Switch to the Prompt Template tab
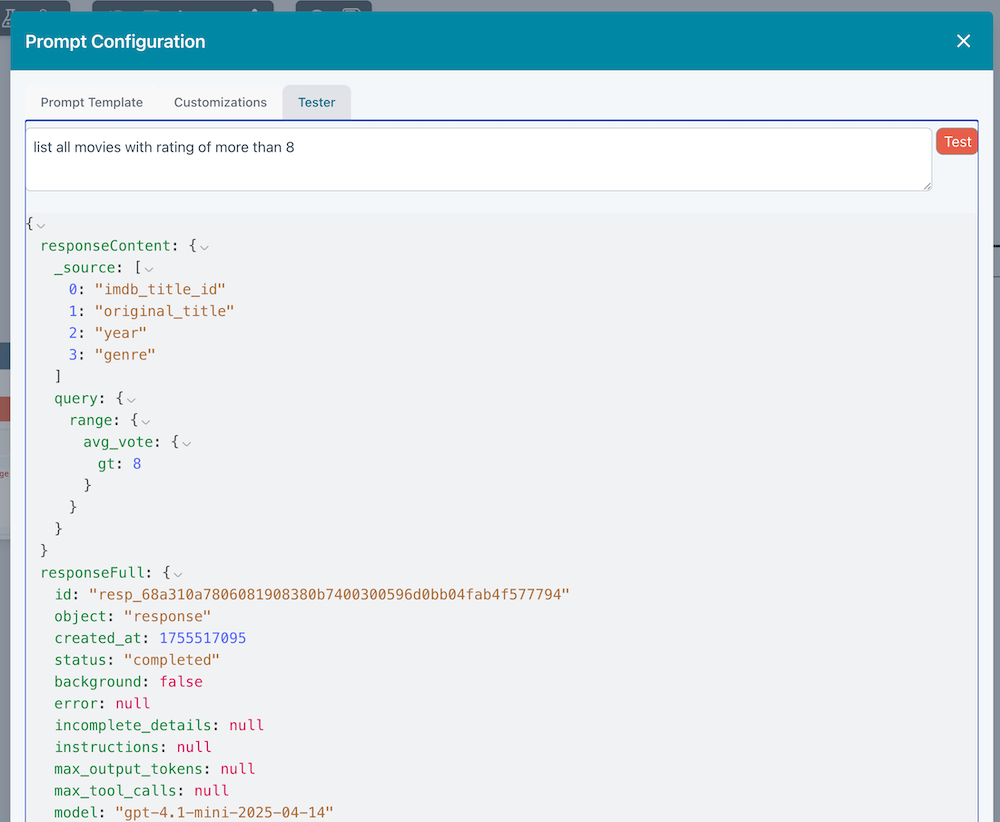Screen dimensions: 1000x822 point(91,102)
